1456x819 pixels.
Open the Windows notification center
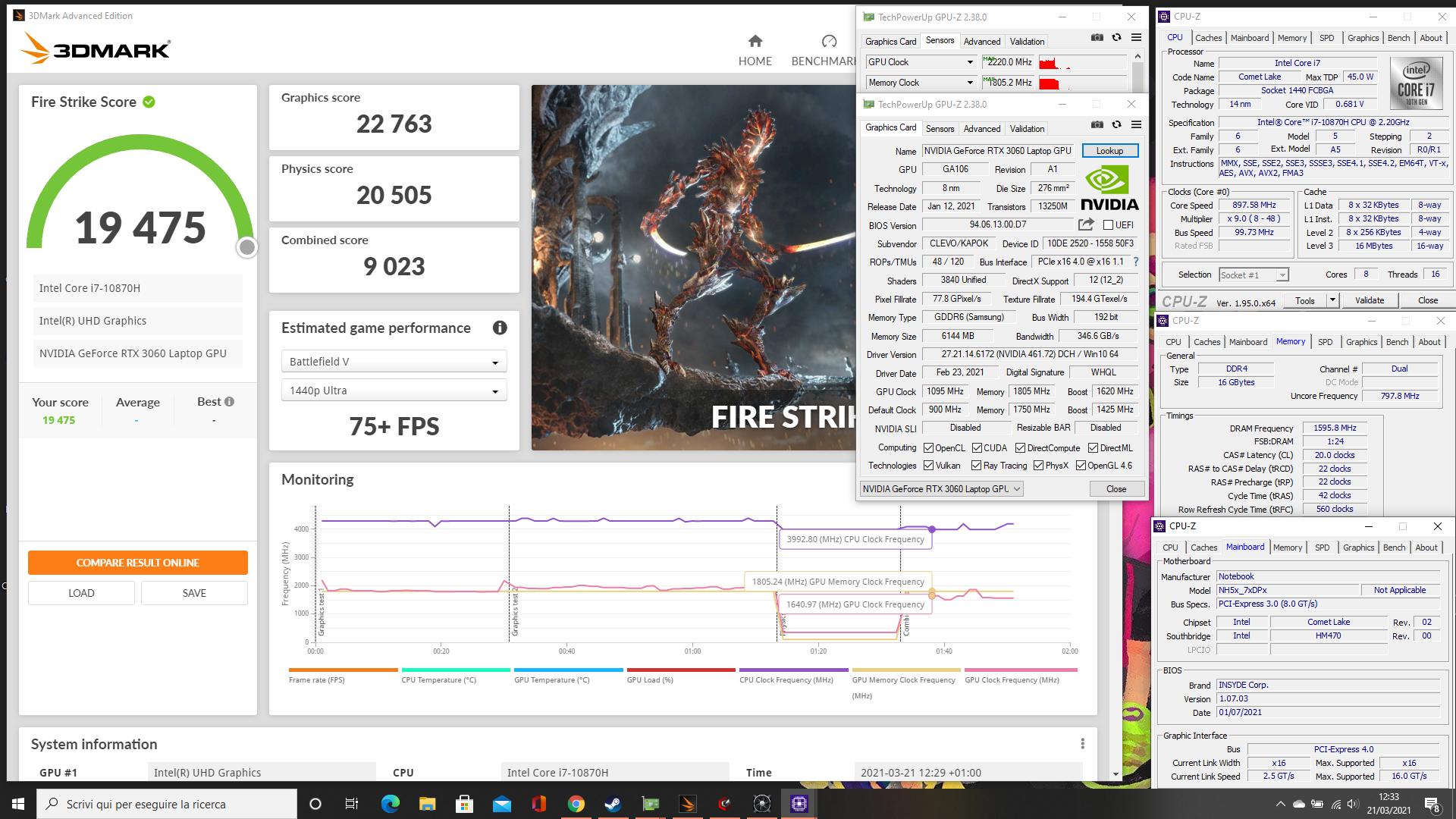[1432, 804]
